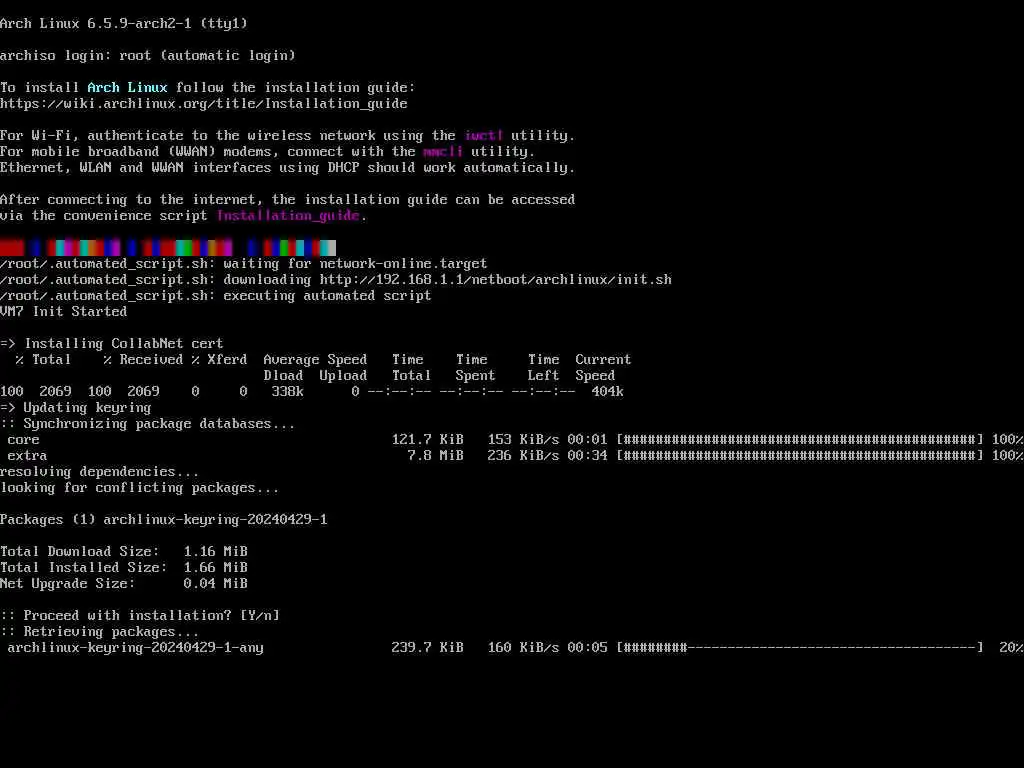The image size is (1024, 768).
Task: Click 'resolving dependencies...' line
Action: [100, 472]
